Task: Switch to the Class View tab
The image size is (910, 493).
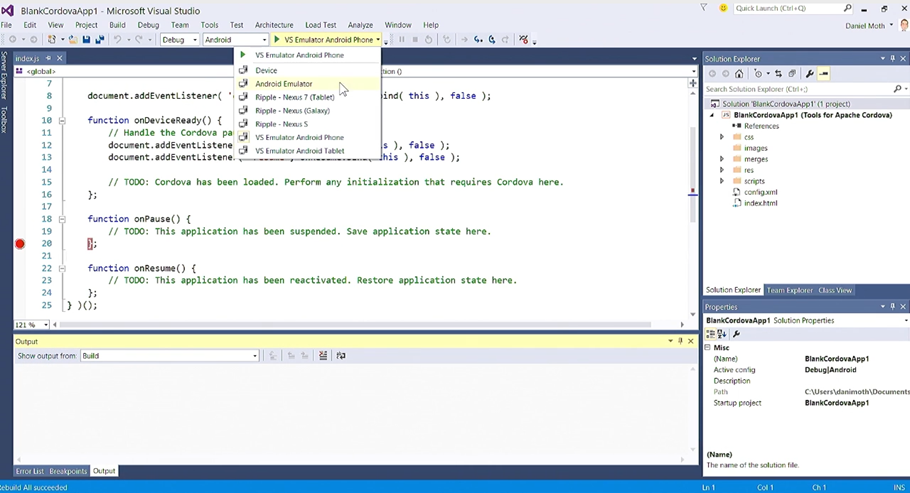Action: coord(835,290)
